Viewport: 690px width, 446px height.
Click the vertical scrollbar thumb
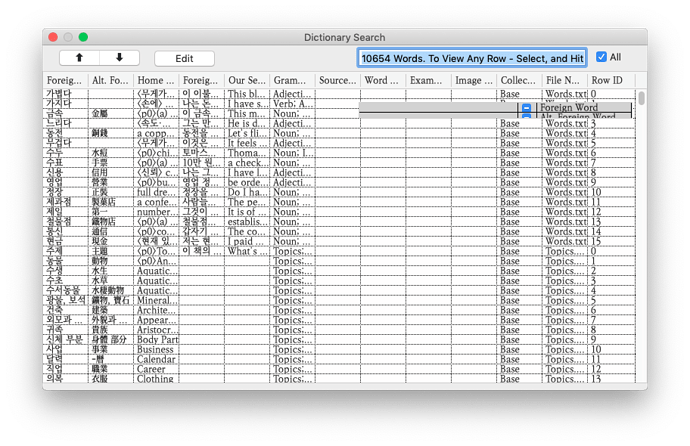(642, 98)
